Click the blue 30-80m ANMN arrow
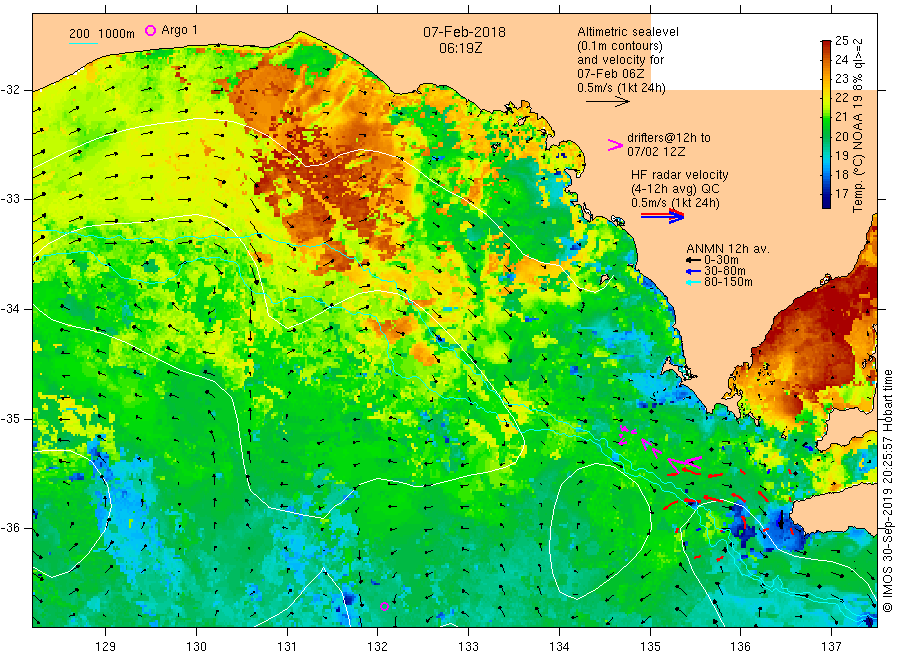The image size is (900, 660). pos(693,271)
